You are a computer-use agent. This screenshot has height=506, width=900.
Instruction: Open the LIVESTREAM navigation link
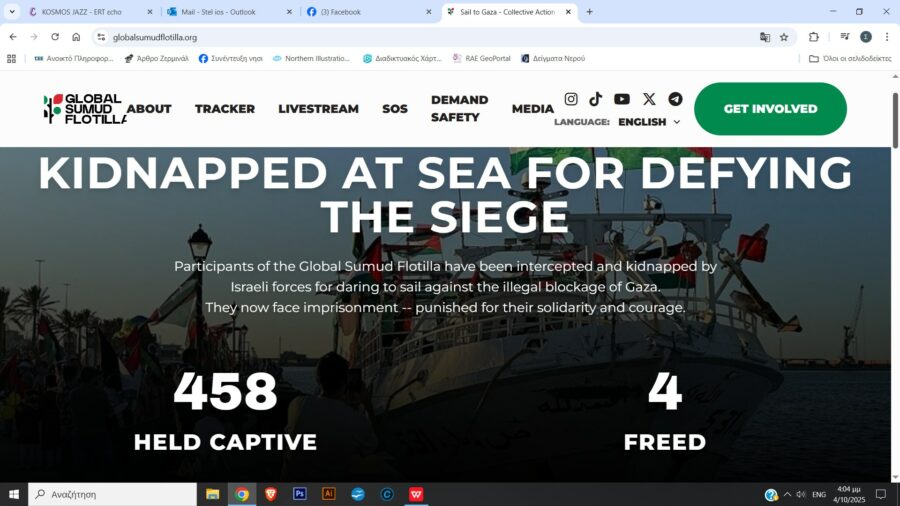click(x=319, y=108)
